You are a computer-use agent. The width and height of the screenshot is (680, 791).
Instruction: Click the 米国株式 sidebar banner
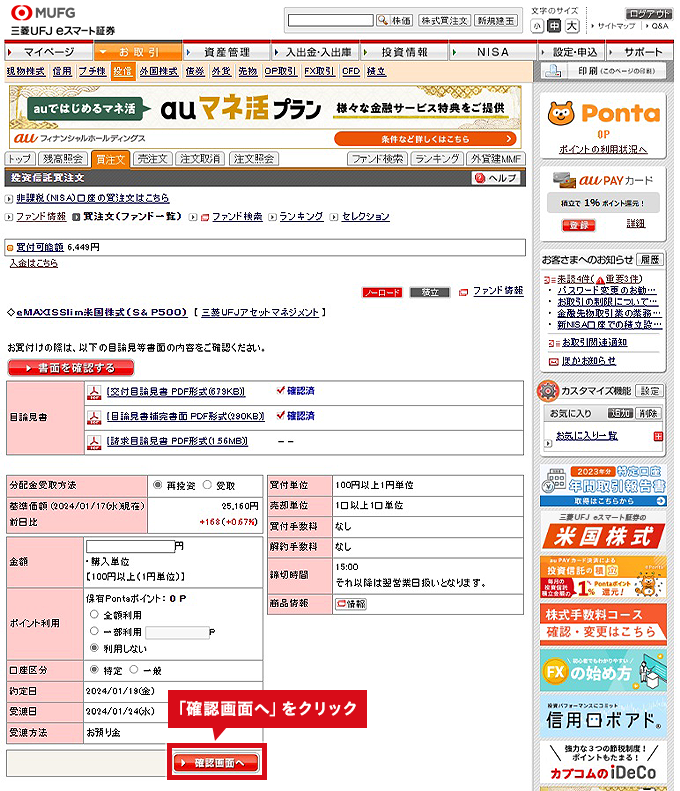click(603, 531)
